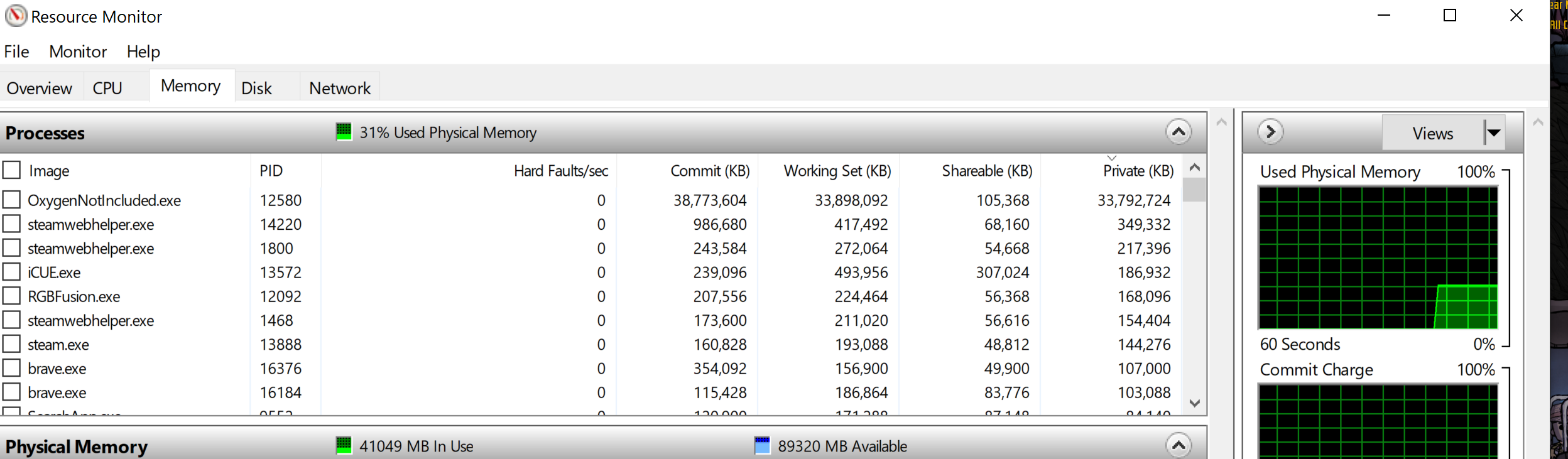Open the File menu
The width and height of the screenshot is (1568, 459).
[17, 51]
